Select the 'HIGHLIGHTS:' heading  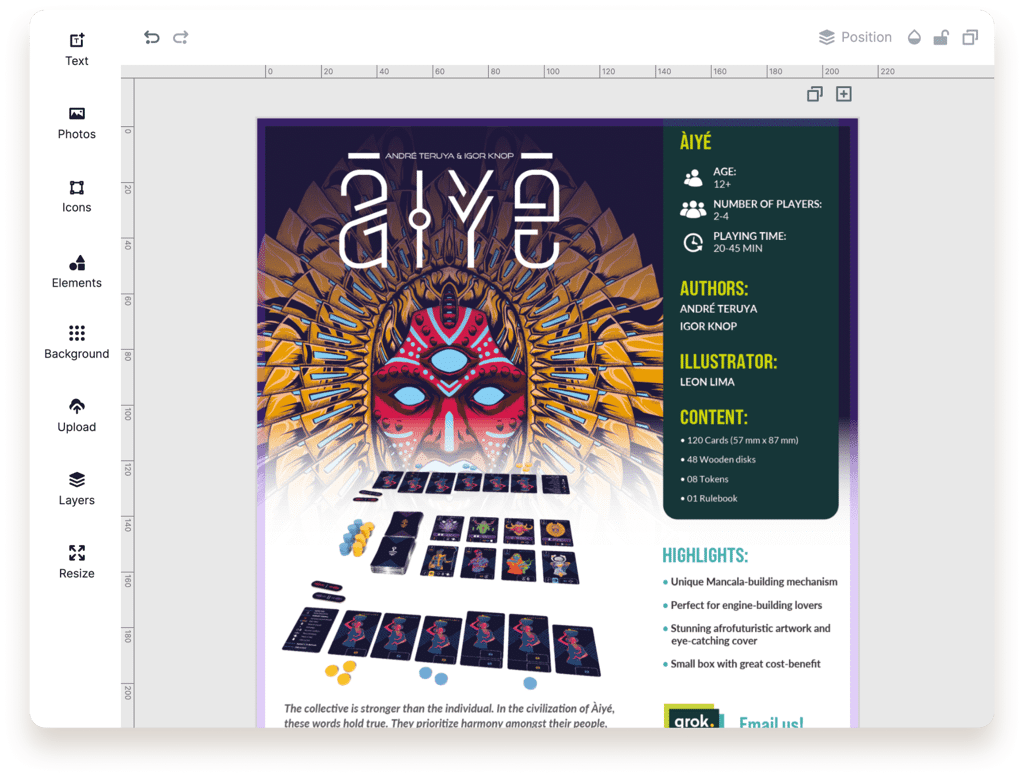tap(705, 556)
